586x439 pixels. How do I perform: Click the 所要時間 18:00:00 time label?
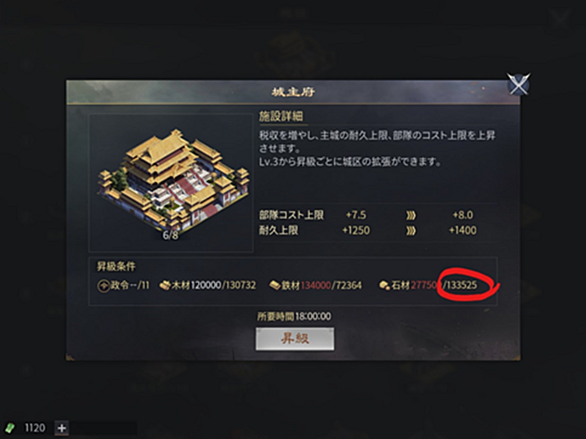tap(294, 316)
